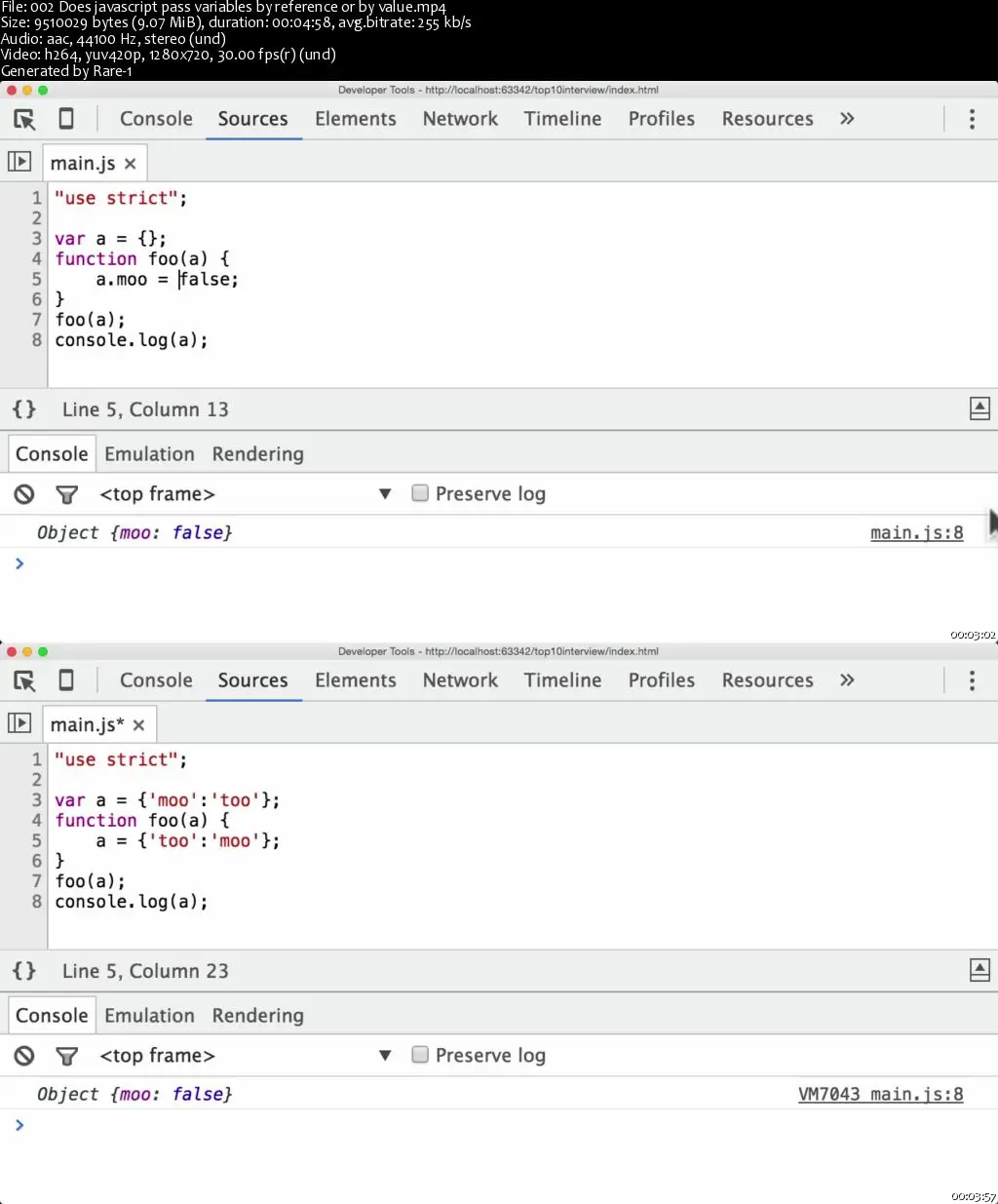Enable Preserve log checkbox in upper window
998x1204 pixels.
tap(420, 493)
